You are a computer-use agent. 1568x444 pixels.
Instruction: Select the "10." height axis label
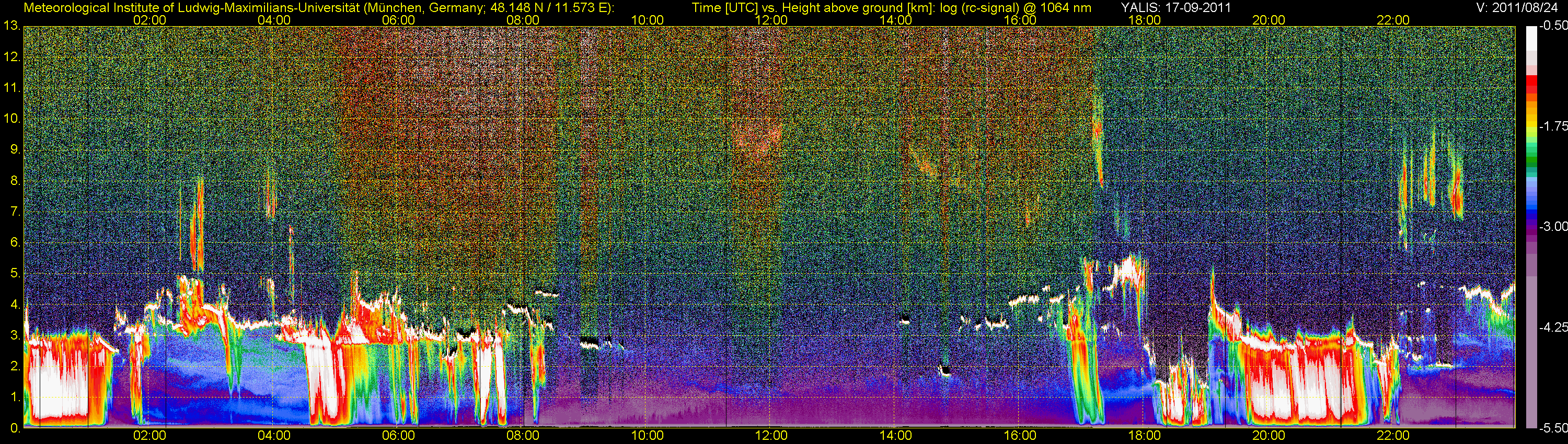(x=12, y=119)
